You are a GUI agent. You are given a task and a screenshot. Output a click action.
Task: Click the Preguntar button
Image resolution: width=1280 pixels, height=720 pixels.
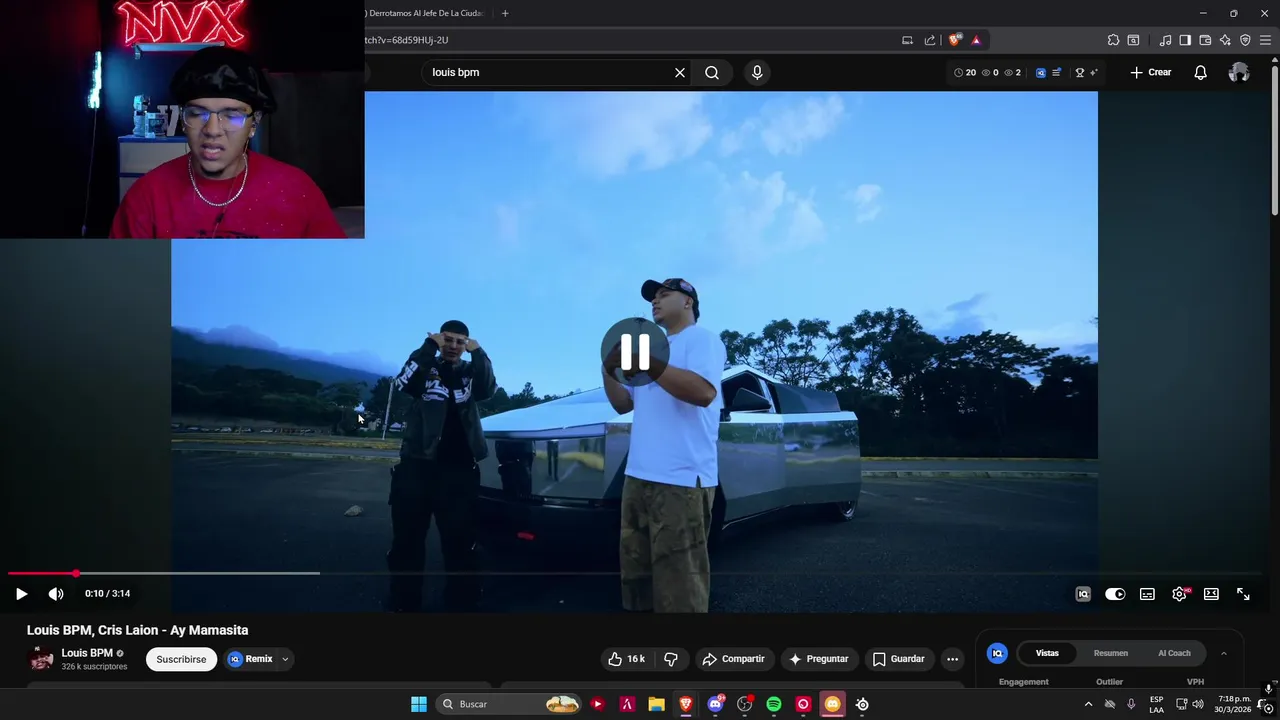(819, 659)
